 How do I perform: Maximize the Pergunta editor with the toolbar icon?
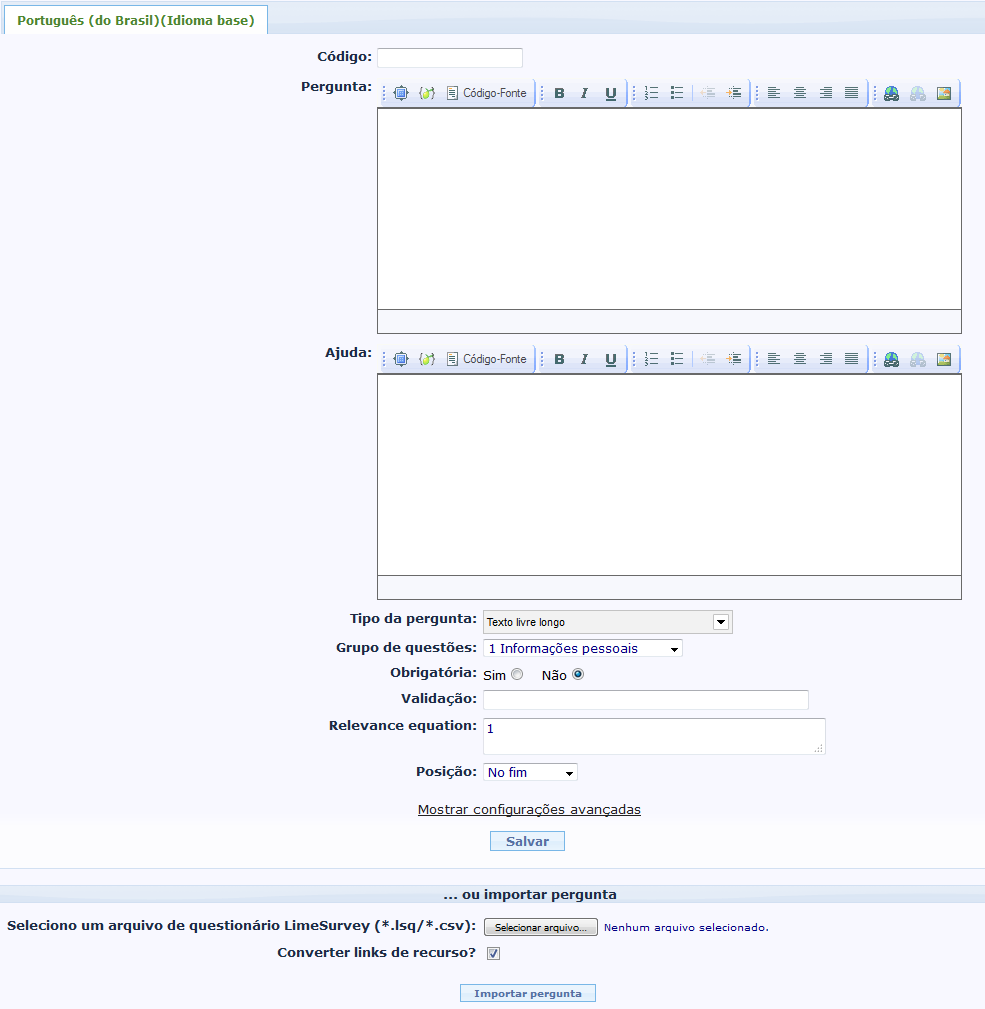coord(401,93)
